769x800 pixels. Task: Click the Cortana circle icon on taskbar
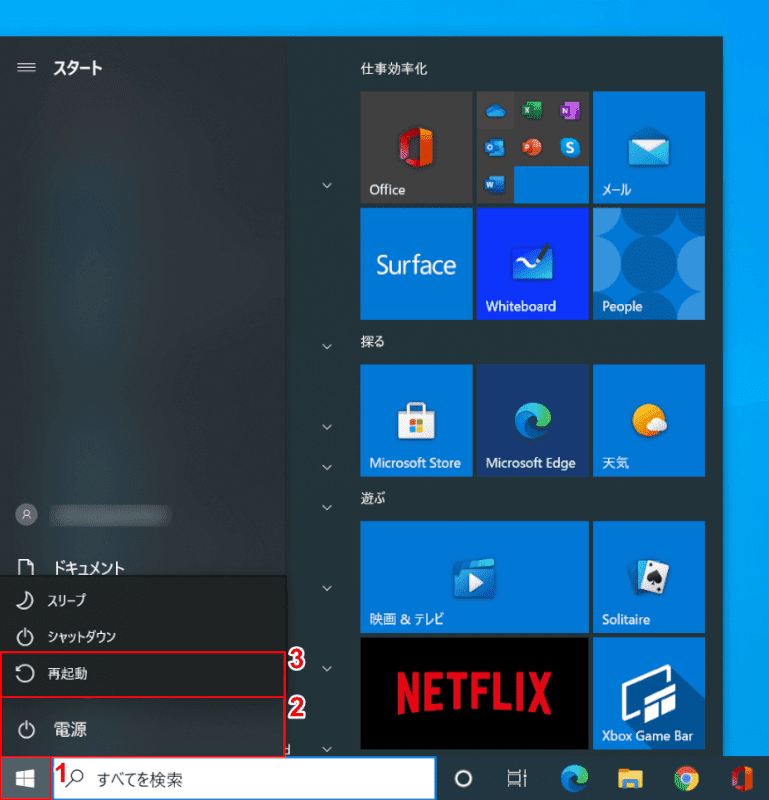[x=463, y=779]
